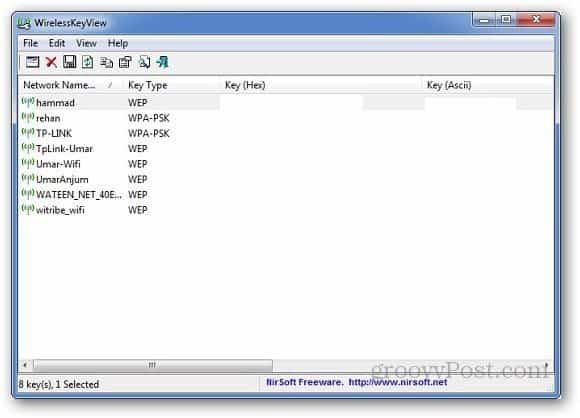Open the File menu
580x418 pixels.
(x=30, y=43)
